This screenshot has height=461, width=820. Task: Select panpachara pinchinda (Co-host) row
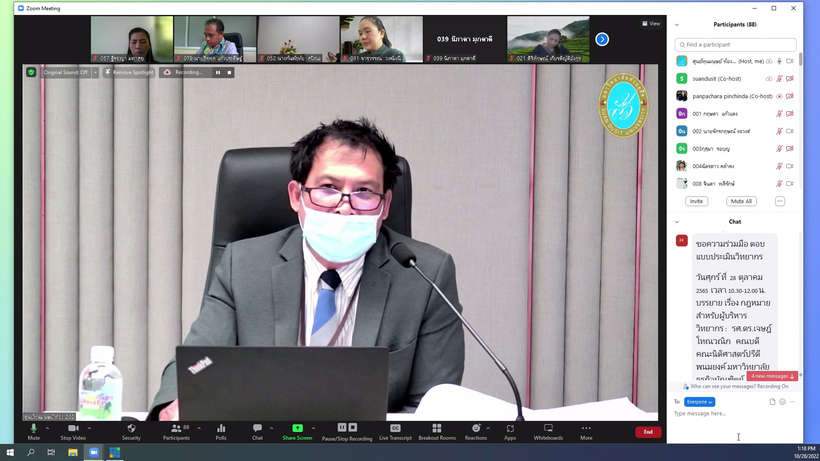735,96
